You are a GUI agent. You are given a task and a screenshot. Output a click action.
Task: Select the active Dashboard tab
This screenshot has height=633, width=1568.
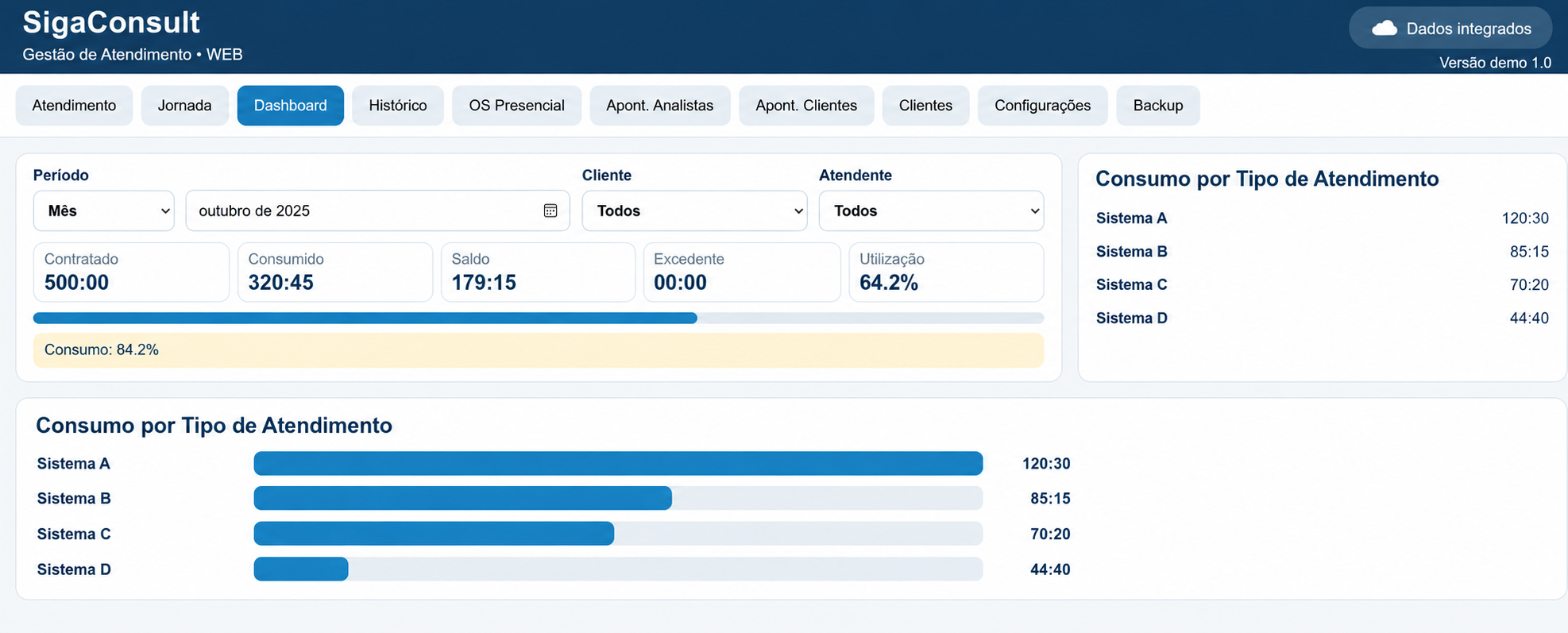[291, 106]
